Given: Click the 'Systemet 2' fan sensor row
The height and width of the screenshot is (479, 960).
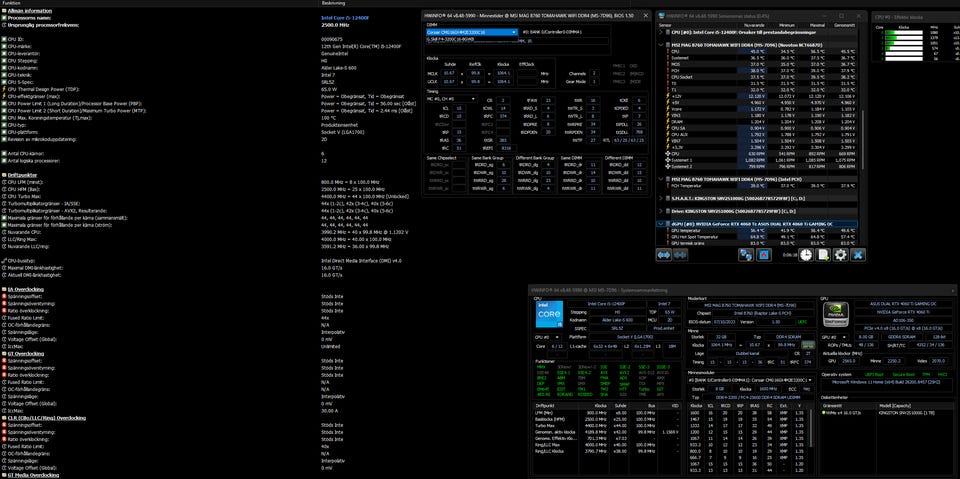Looking at the screenshot, I should 759,167.
